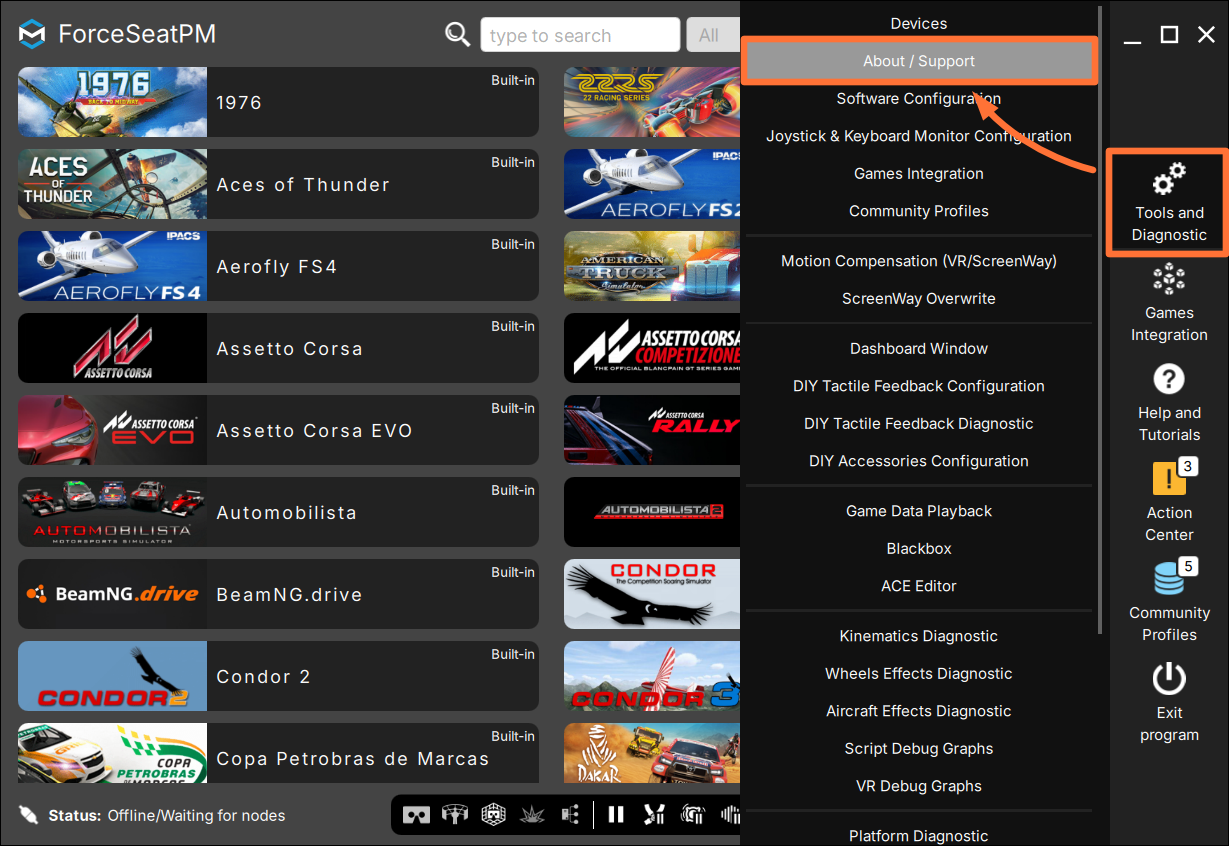Image resolution: width=1229 pixels, height=846 pixels.
Task: Choose Motion Compensation (VR/ScreenWay)
Action: click(x=919, y=261)
